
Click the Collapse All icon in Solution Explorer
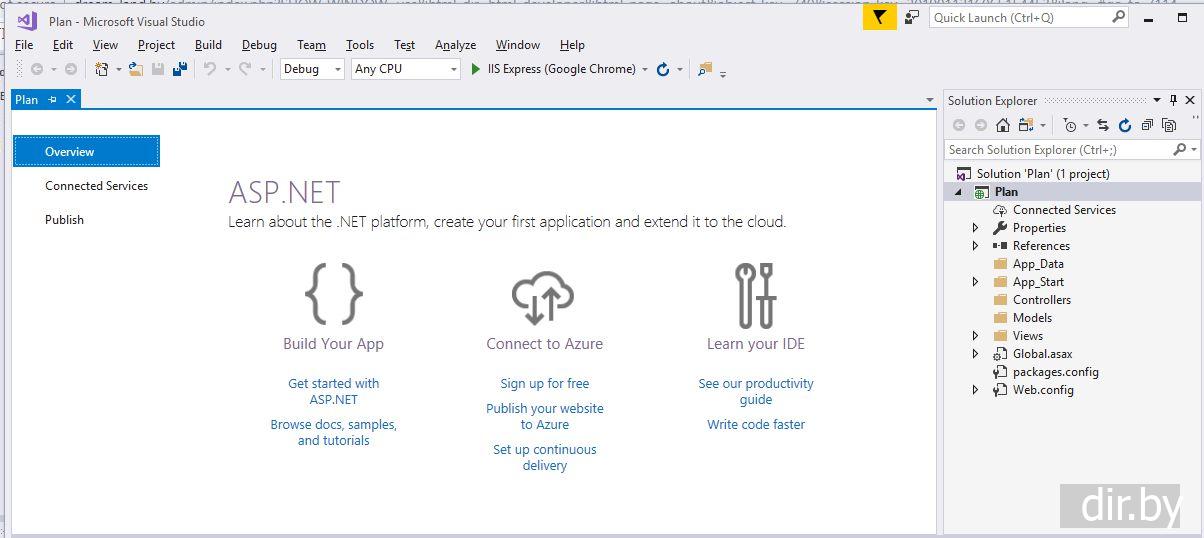tap(1146, 125)
